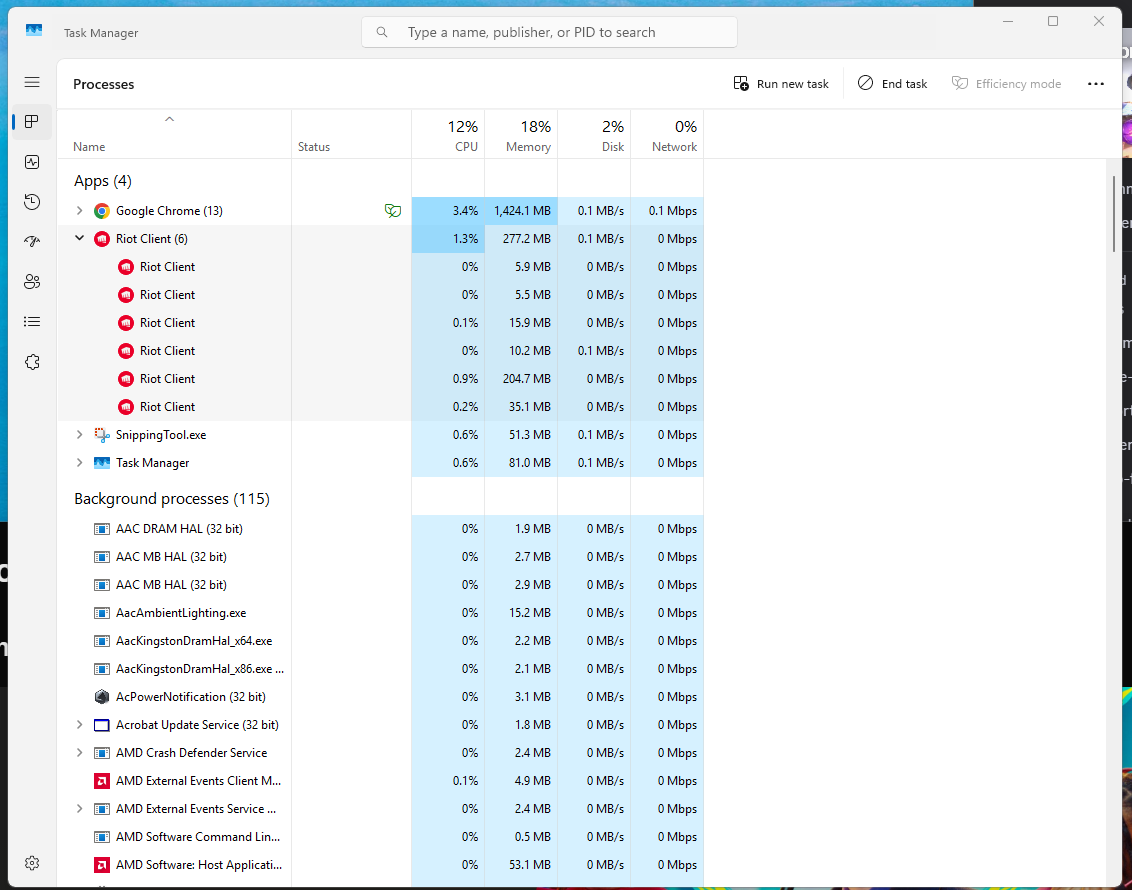The height and width of the screenshot is (890, 1132).
Task: Click the Riot Client child using 15.9 MB
Action: tap(380, 323)
